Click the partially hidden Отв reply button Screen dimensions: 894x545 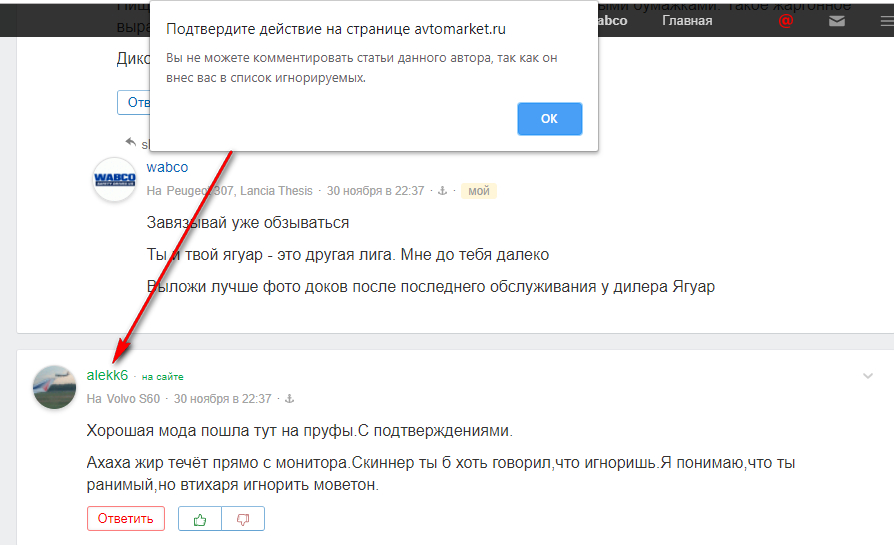pyautogui.click(x=134, y=103)
